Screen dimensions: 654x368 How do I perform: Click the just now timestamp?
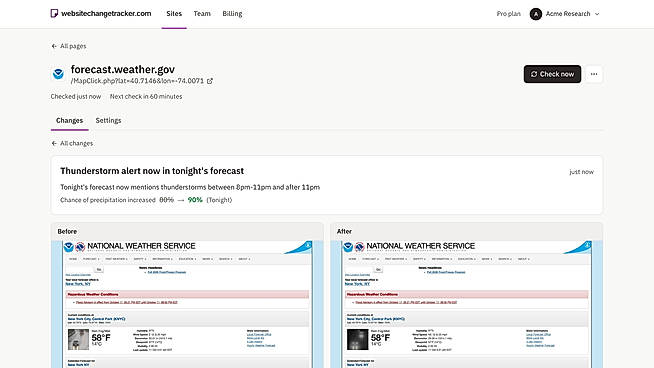(581, 172)
